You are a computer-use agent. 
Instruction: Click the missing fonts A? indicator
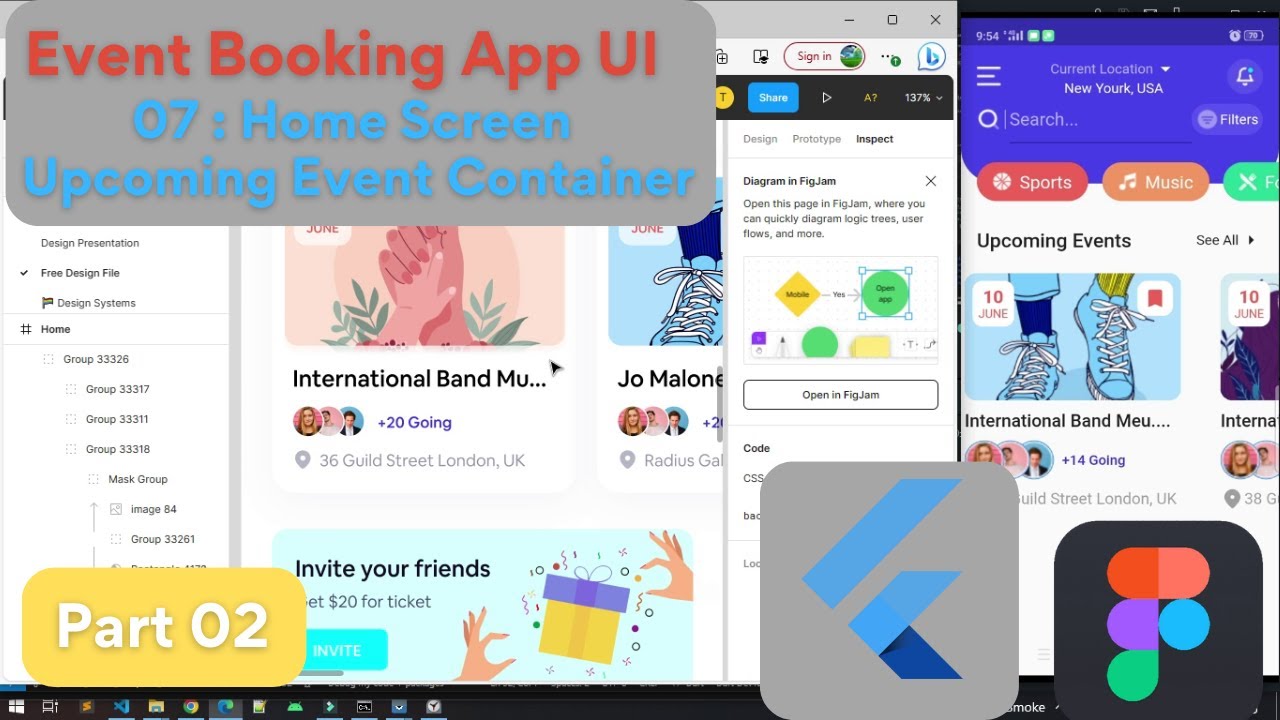(x=870, y=97)
